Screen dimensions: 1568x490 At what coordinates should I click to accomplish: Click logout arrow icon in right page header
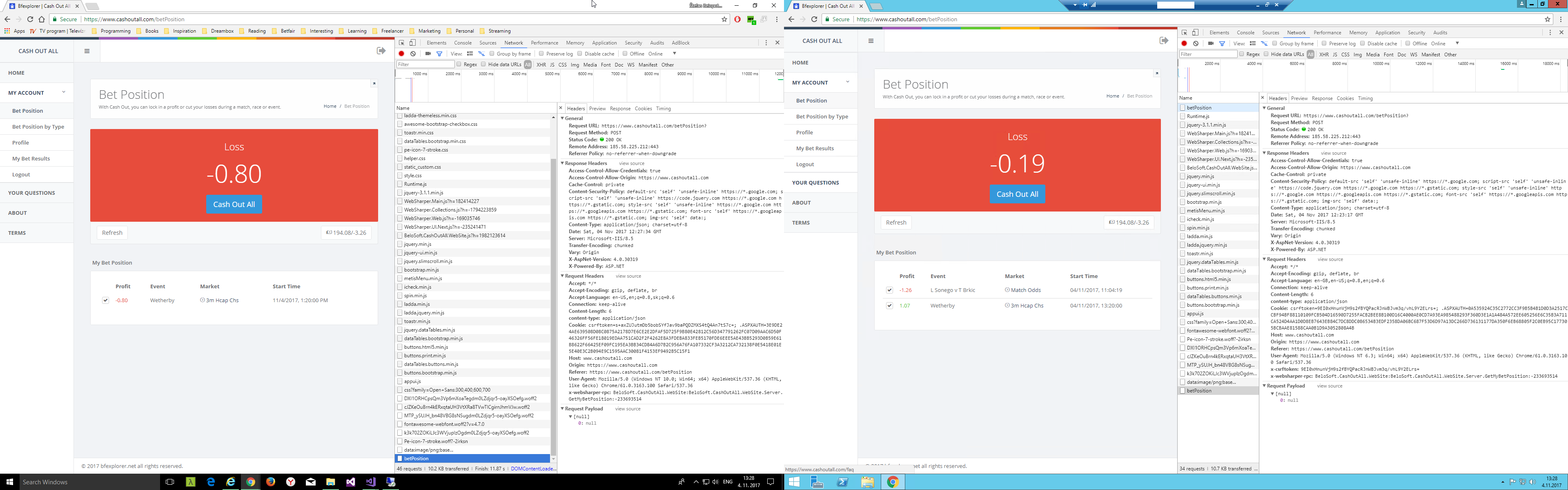tap(1164, 41)
